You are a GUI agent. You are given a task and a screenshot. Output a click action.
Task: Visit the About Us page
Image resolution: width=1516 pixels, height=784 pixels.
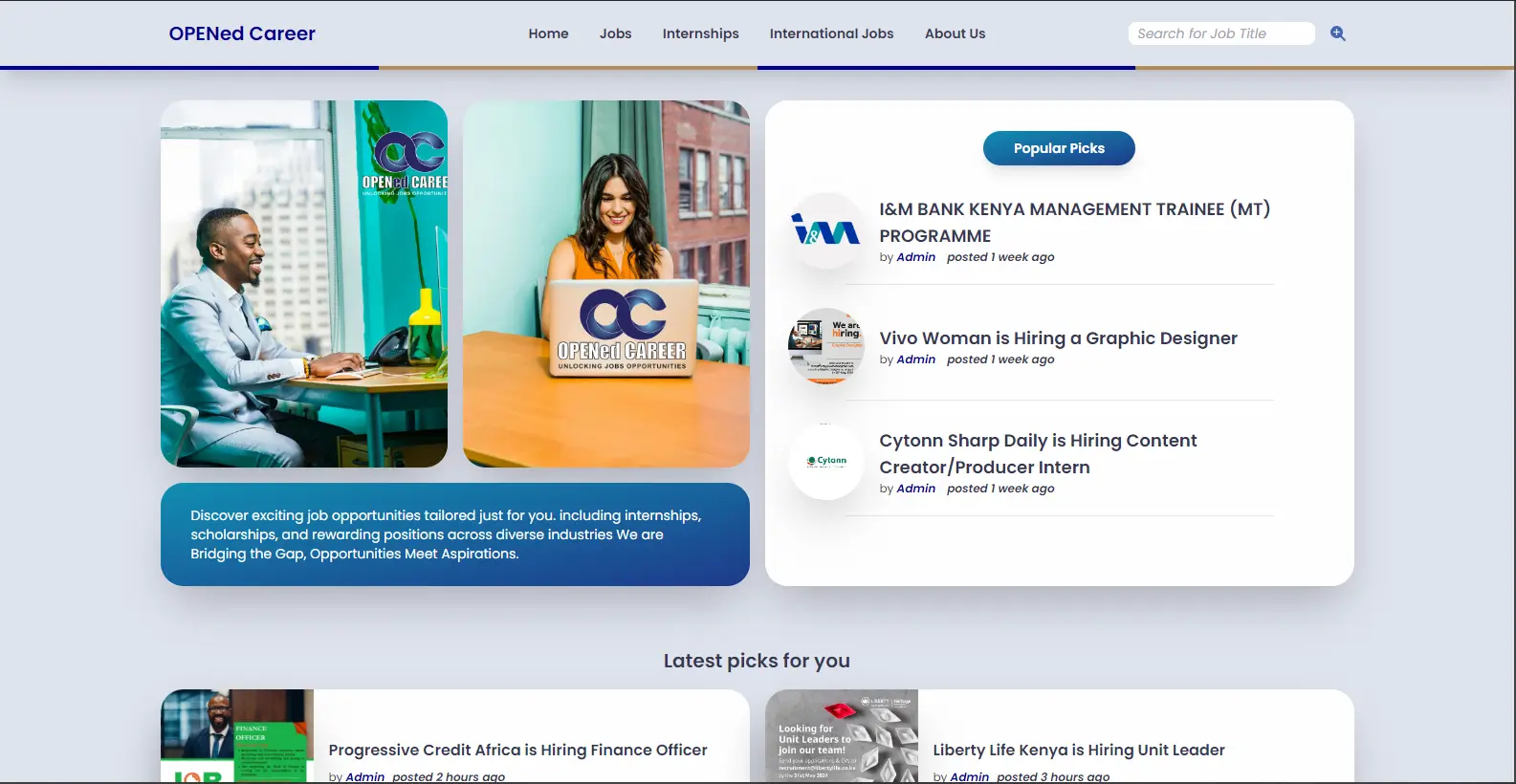[955, 33]
